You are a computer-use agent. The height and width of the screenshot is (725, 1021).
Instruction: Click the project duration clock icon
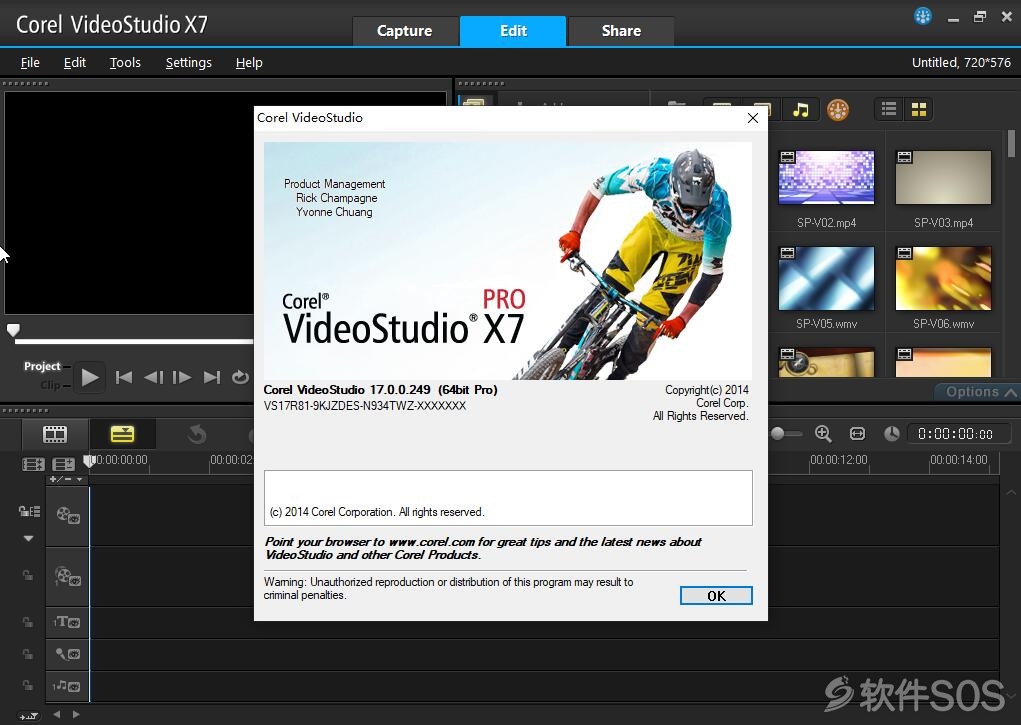[891, 434]
